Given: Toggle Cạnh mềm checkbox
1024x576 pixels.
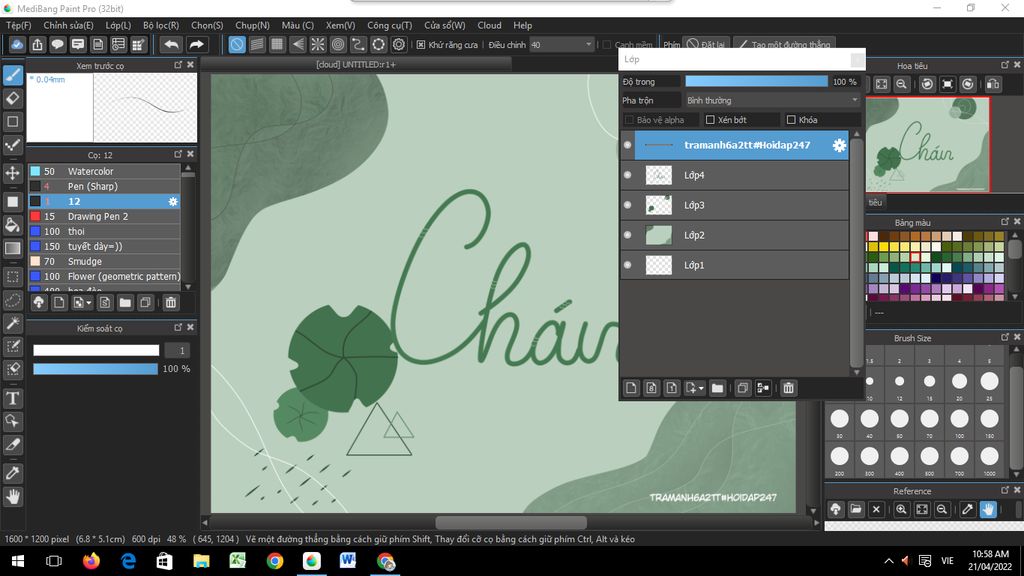Looking at the screenshot, I should [607, 44].
